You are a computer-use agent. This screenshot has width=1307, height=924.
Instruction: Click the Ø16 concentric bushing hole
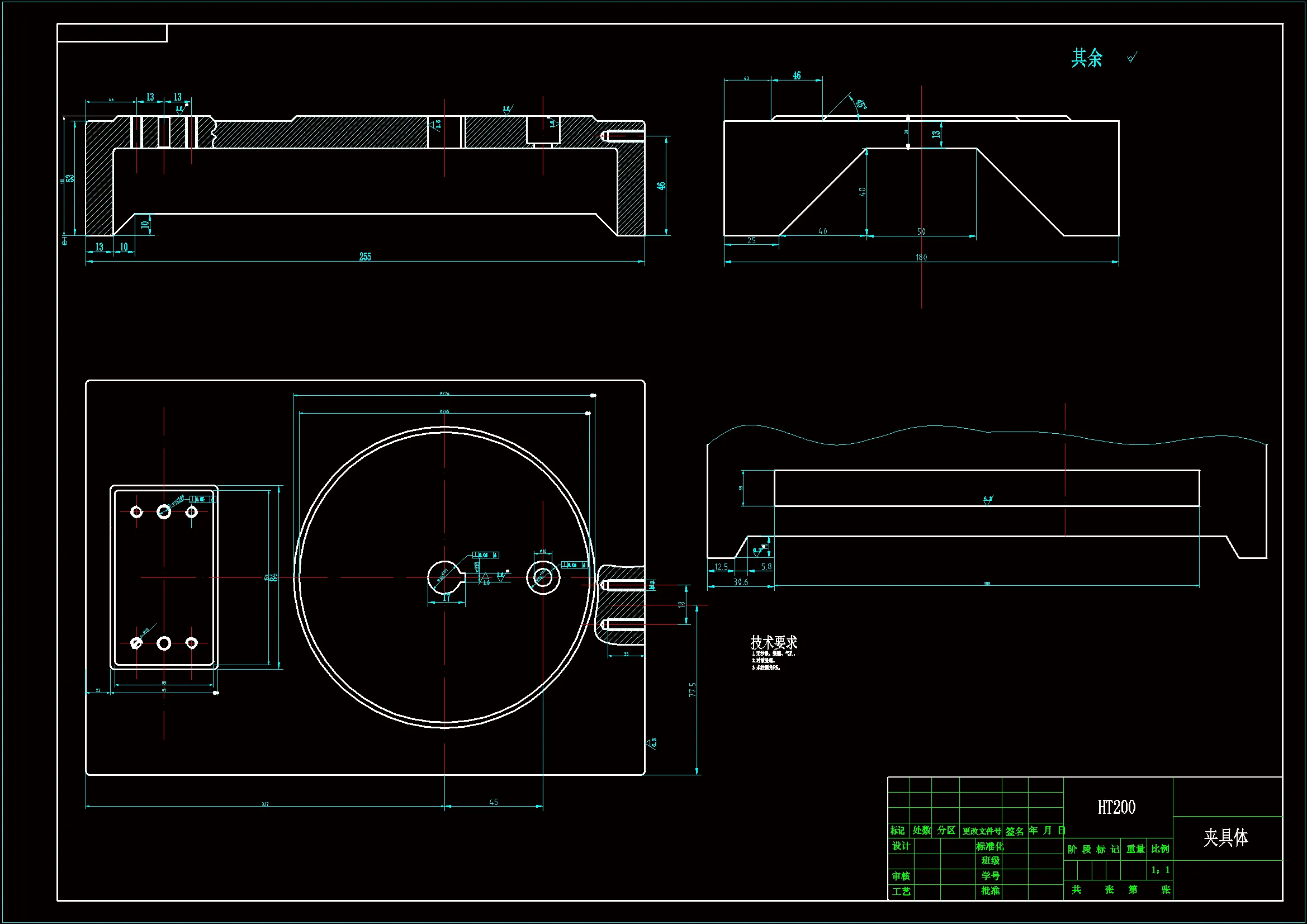(542, 577)
